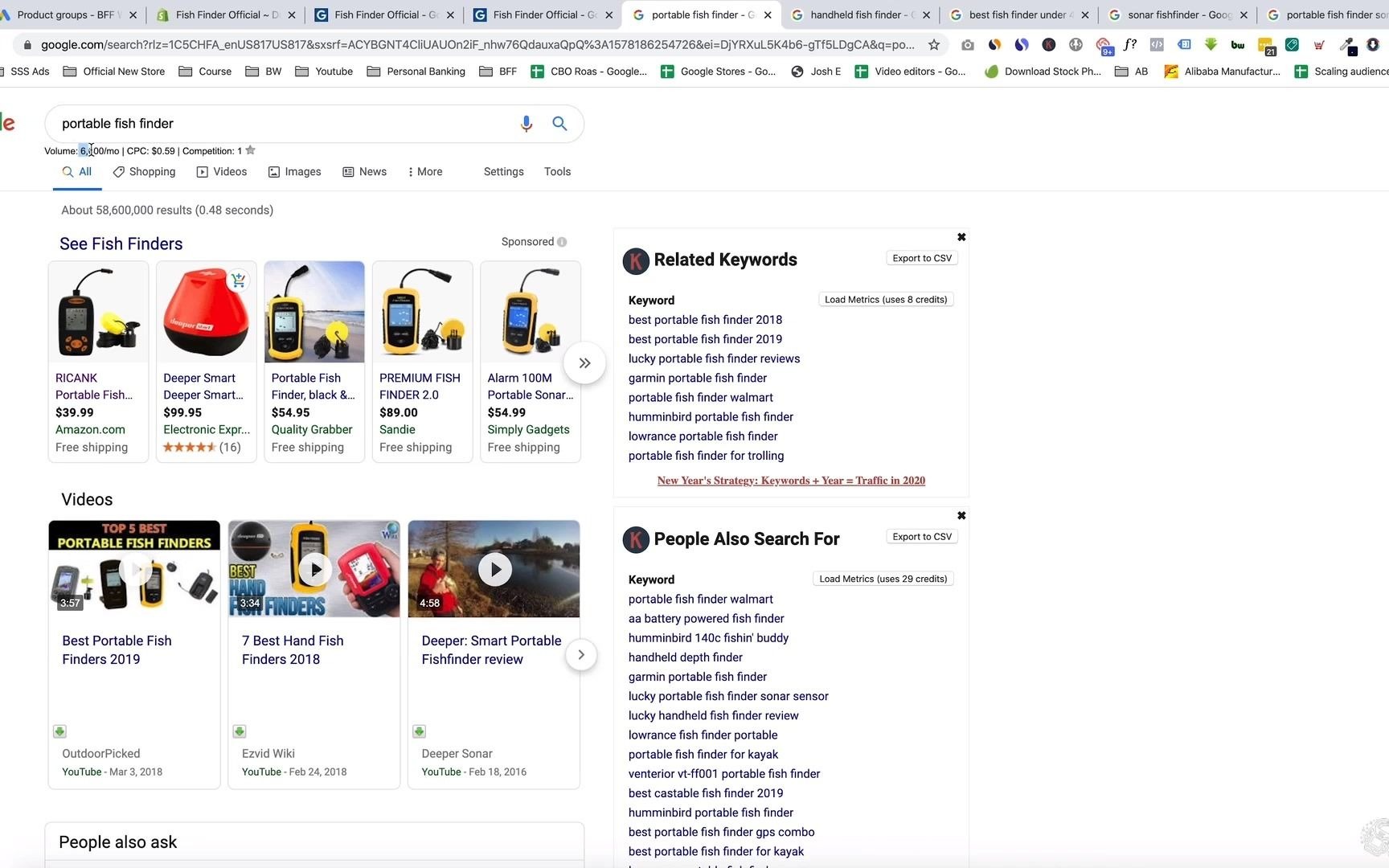
Task: Show next videos in carousel
Action: (x=581, y=655)
